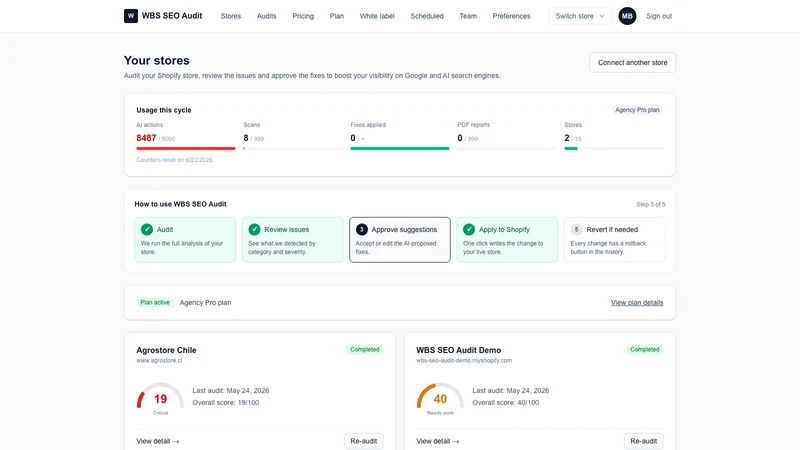Open Preferences from the top navigation
Image resolution: width=800 pixels, height=450 pixels.
(x=511, y=16)
